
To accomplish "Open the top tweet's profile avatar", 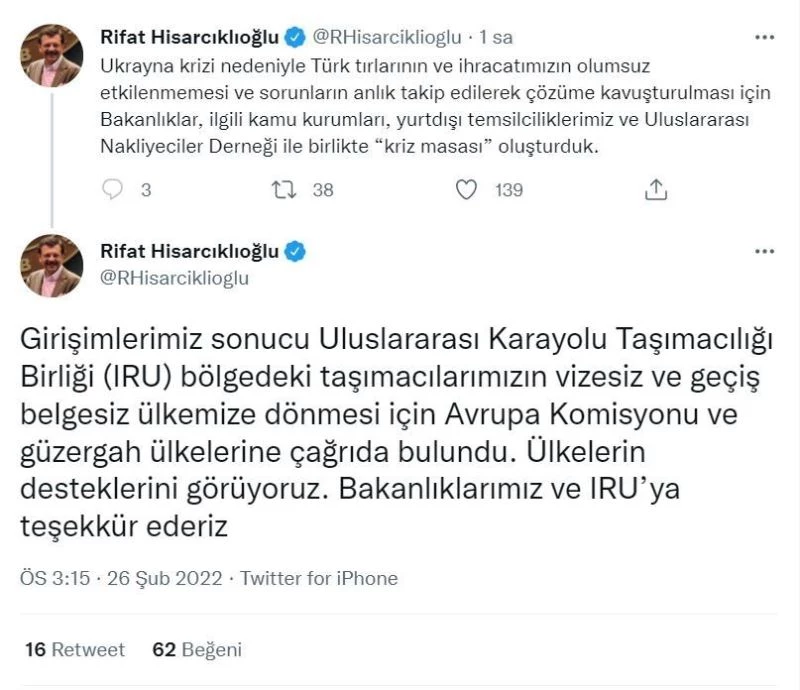I will [52, 56].
